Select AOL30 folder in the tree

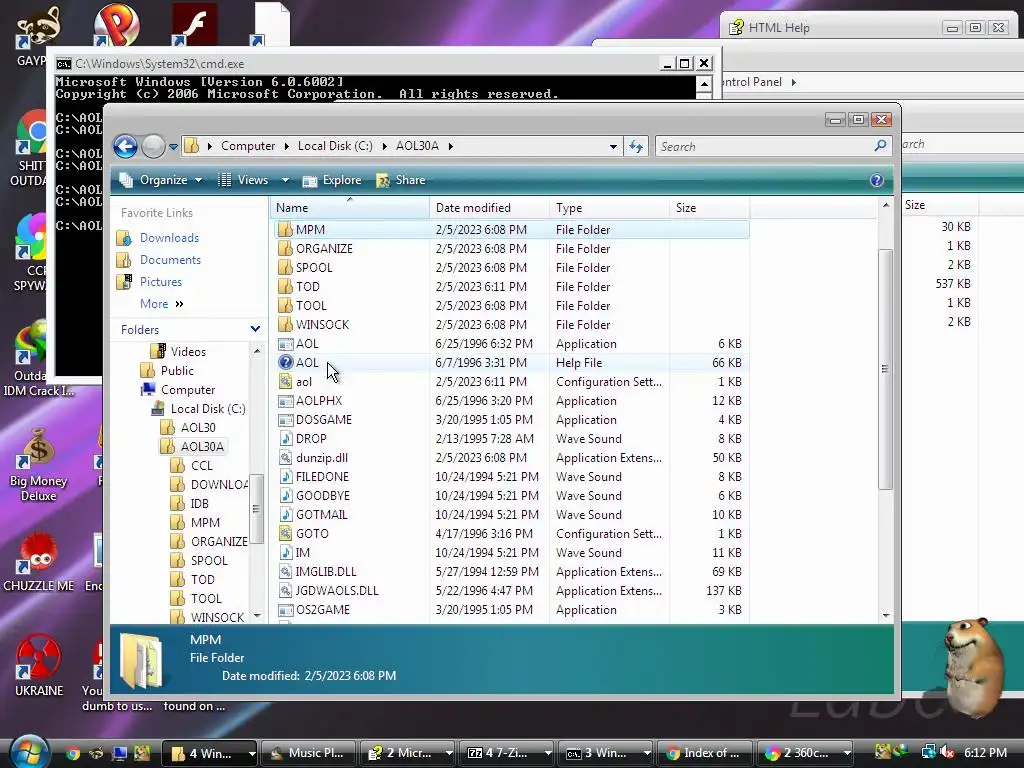198,427
